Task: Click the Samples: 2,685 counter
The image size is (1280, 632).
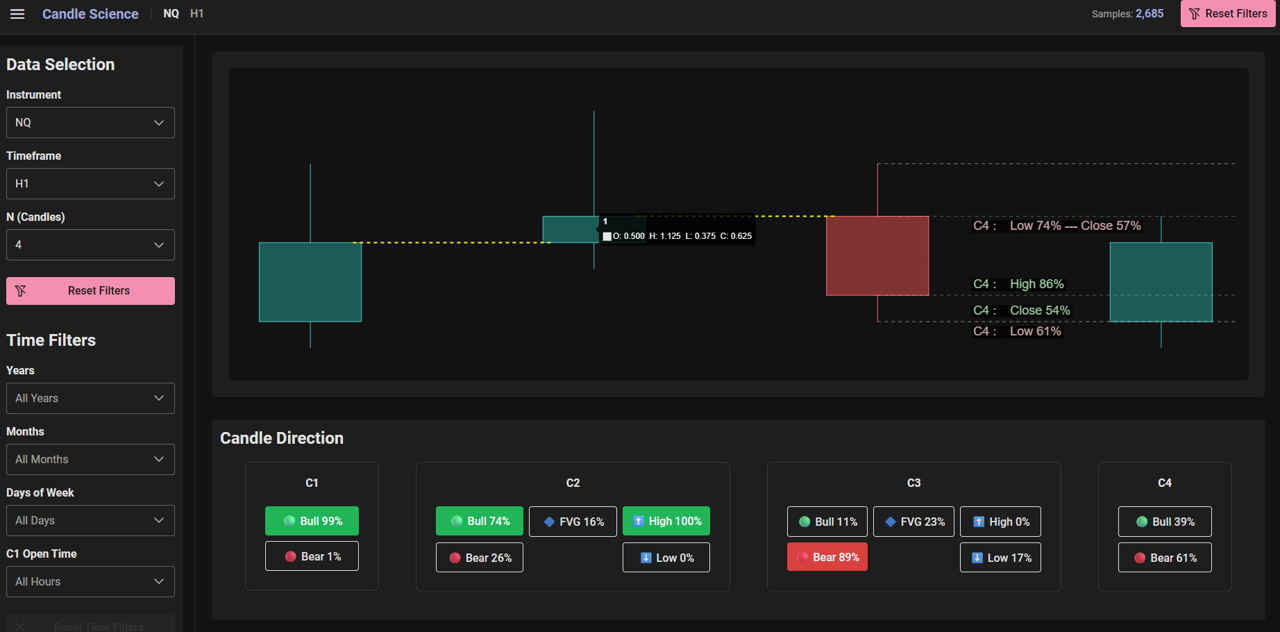Action: click(1127, 14)
